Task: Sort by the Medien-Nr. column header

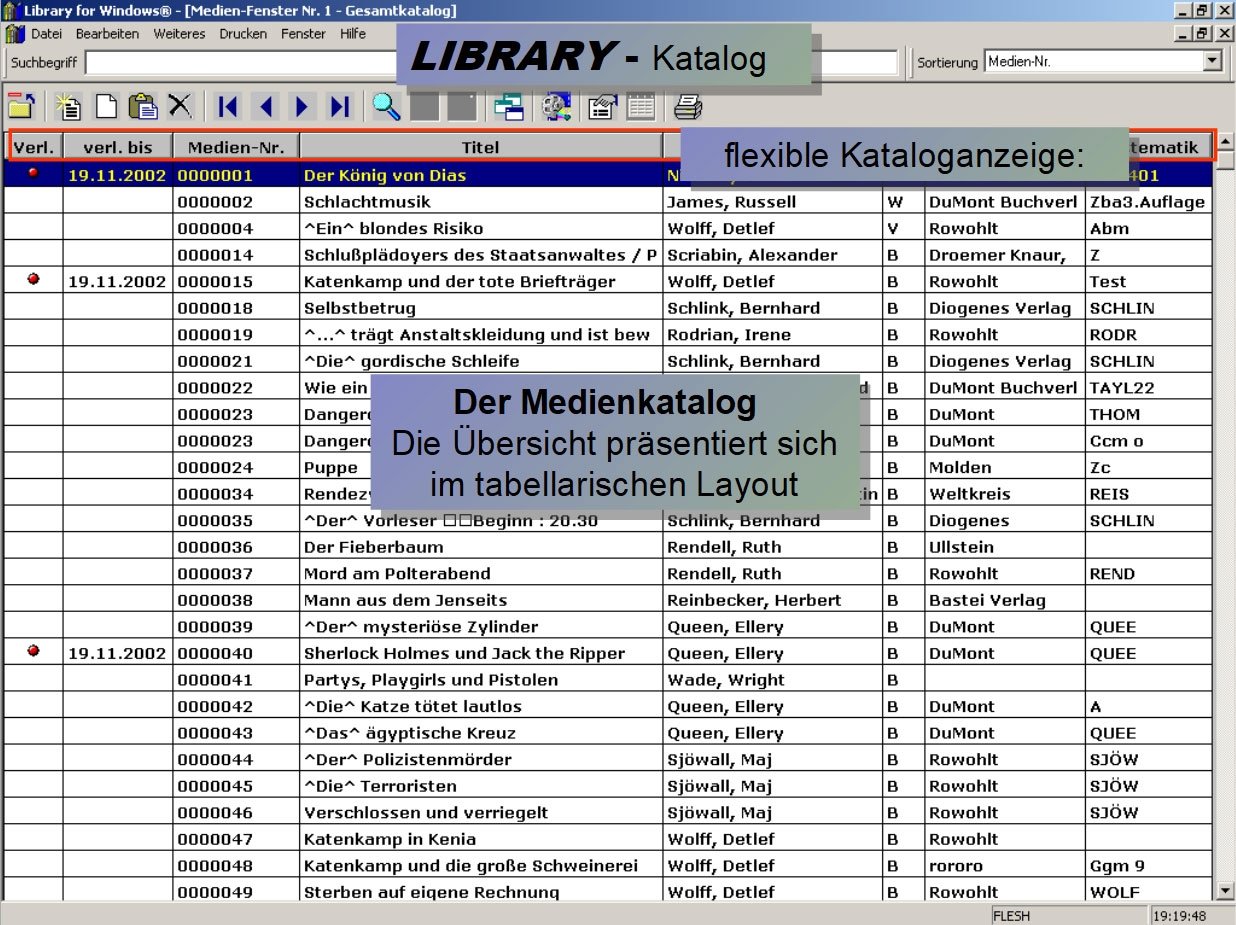Action: pos(236,147)
